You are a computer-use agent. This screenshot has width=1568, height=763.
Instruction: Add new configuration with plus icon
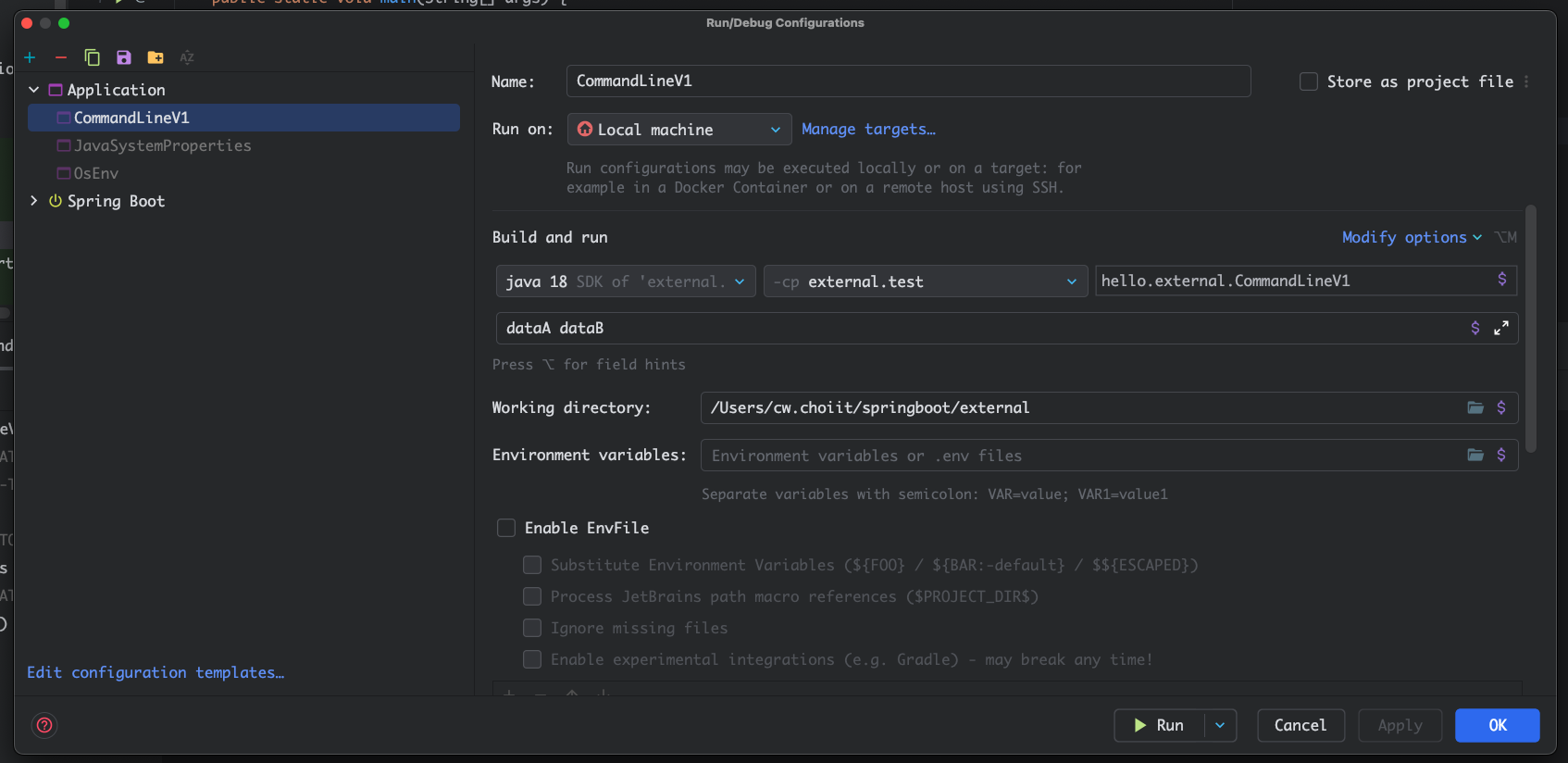coord(30,57)
